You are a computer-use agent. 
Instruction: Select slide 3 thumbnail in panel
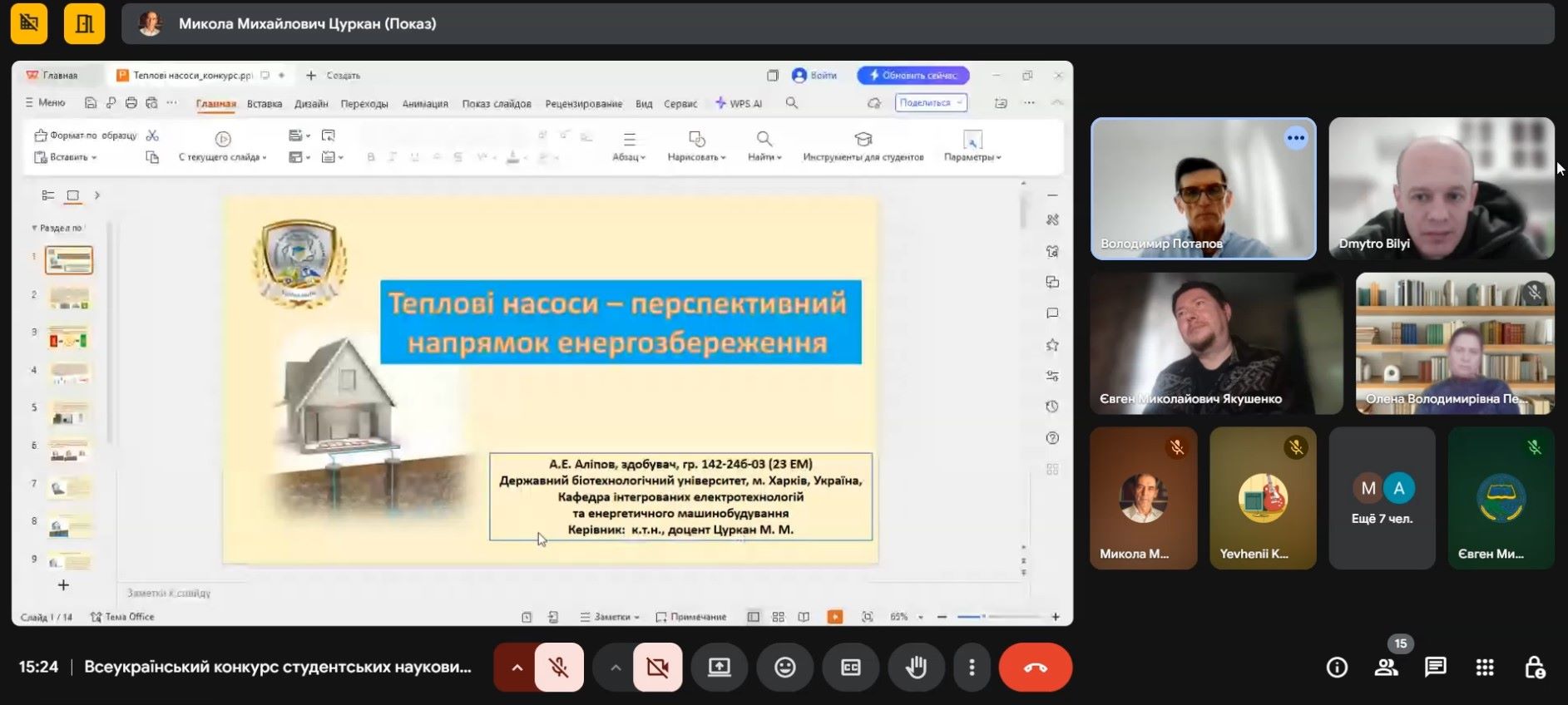click(69, 337)
